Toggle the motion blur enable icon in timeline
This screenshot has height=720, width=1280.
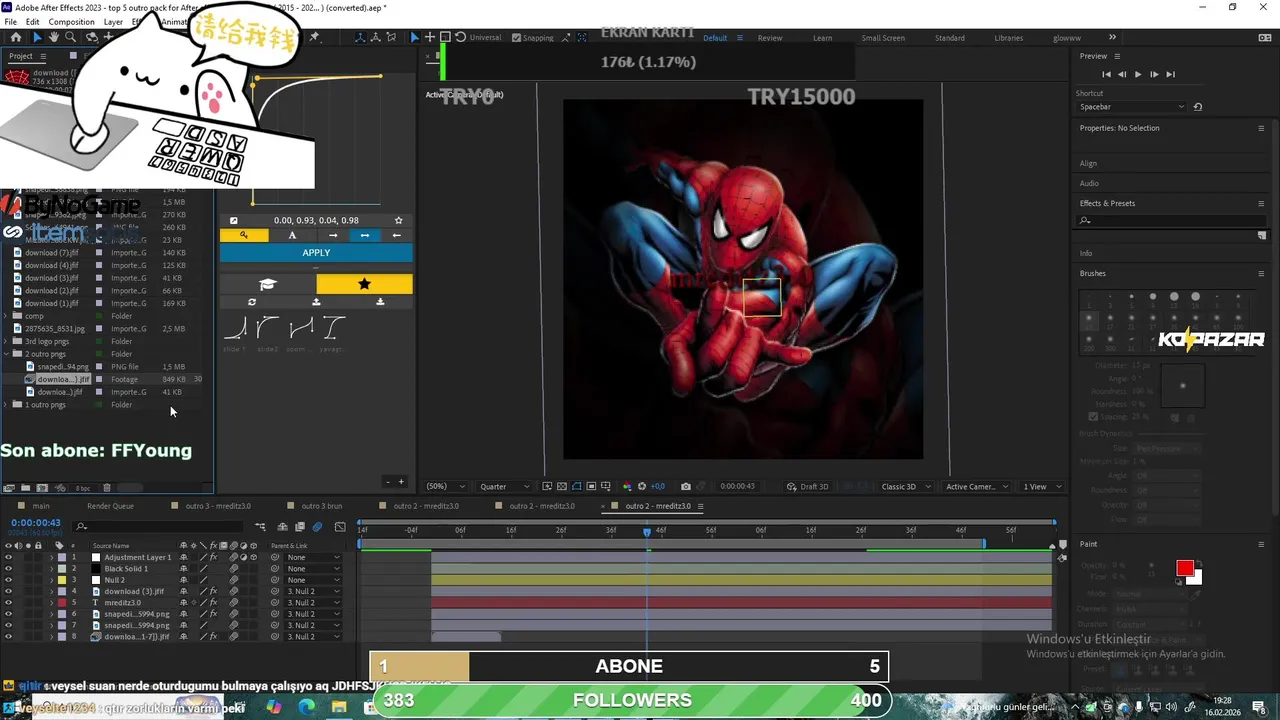[317, 527]
